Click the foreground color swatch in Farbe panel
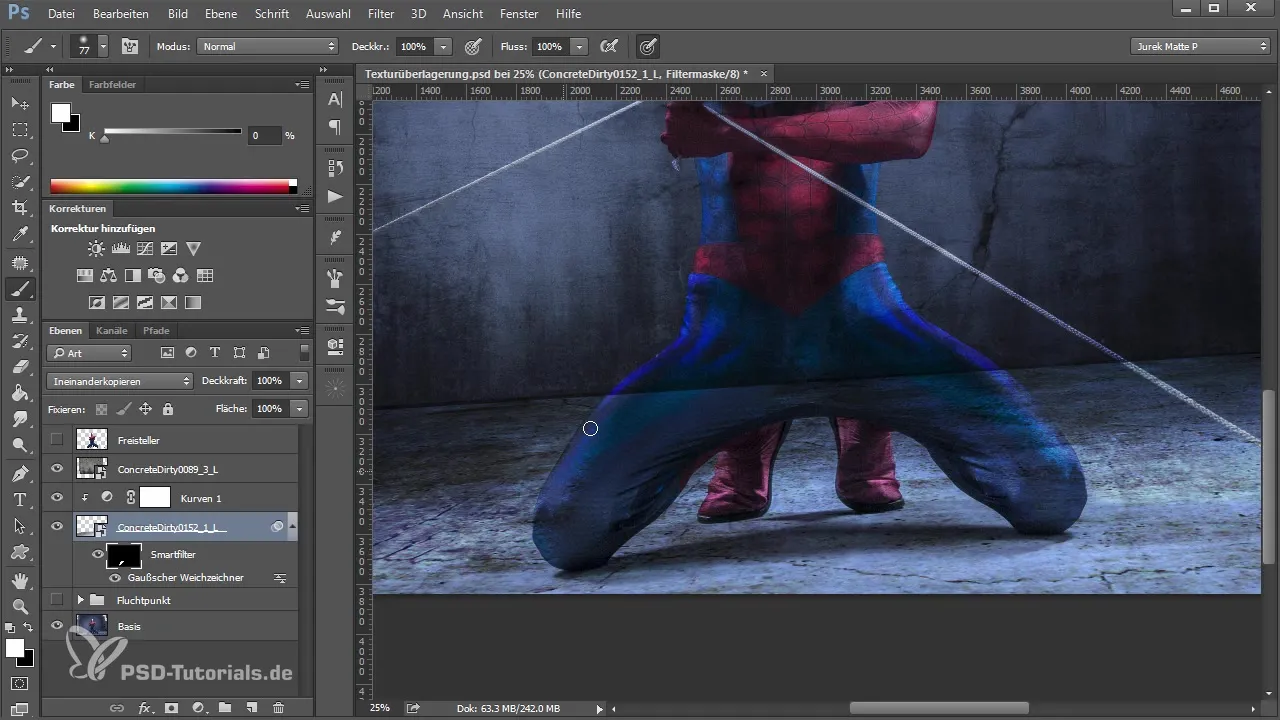Image resolution: width=1280 pixels, height=720 pixels. [x=60, y=112]
